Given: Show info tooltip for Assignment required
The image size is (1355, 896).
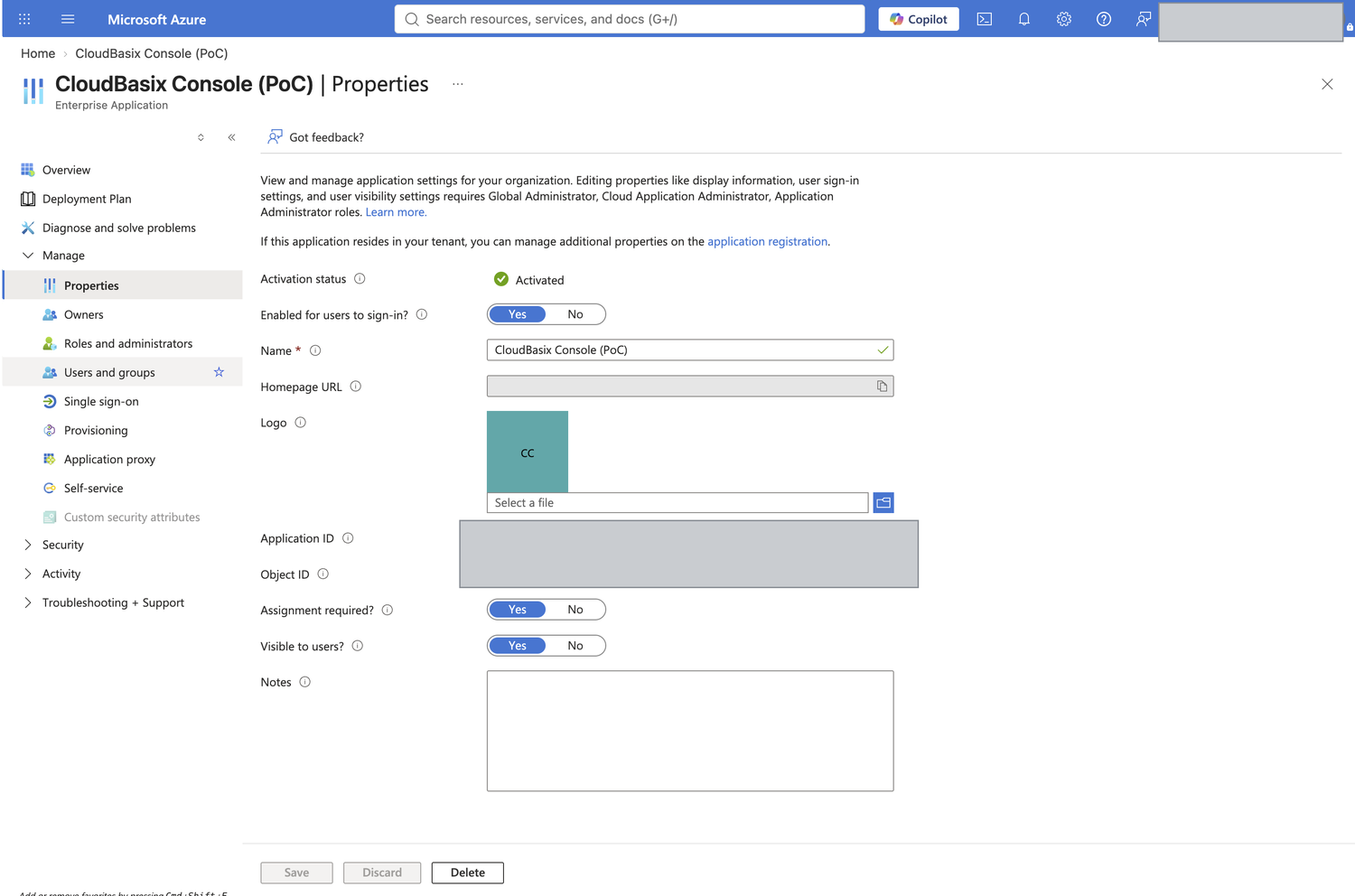Looking at the screenshot, I should click(388, 611).
